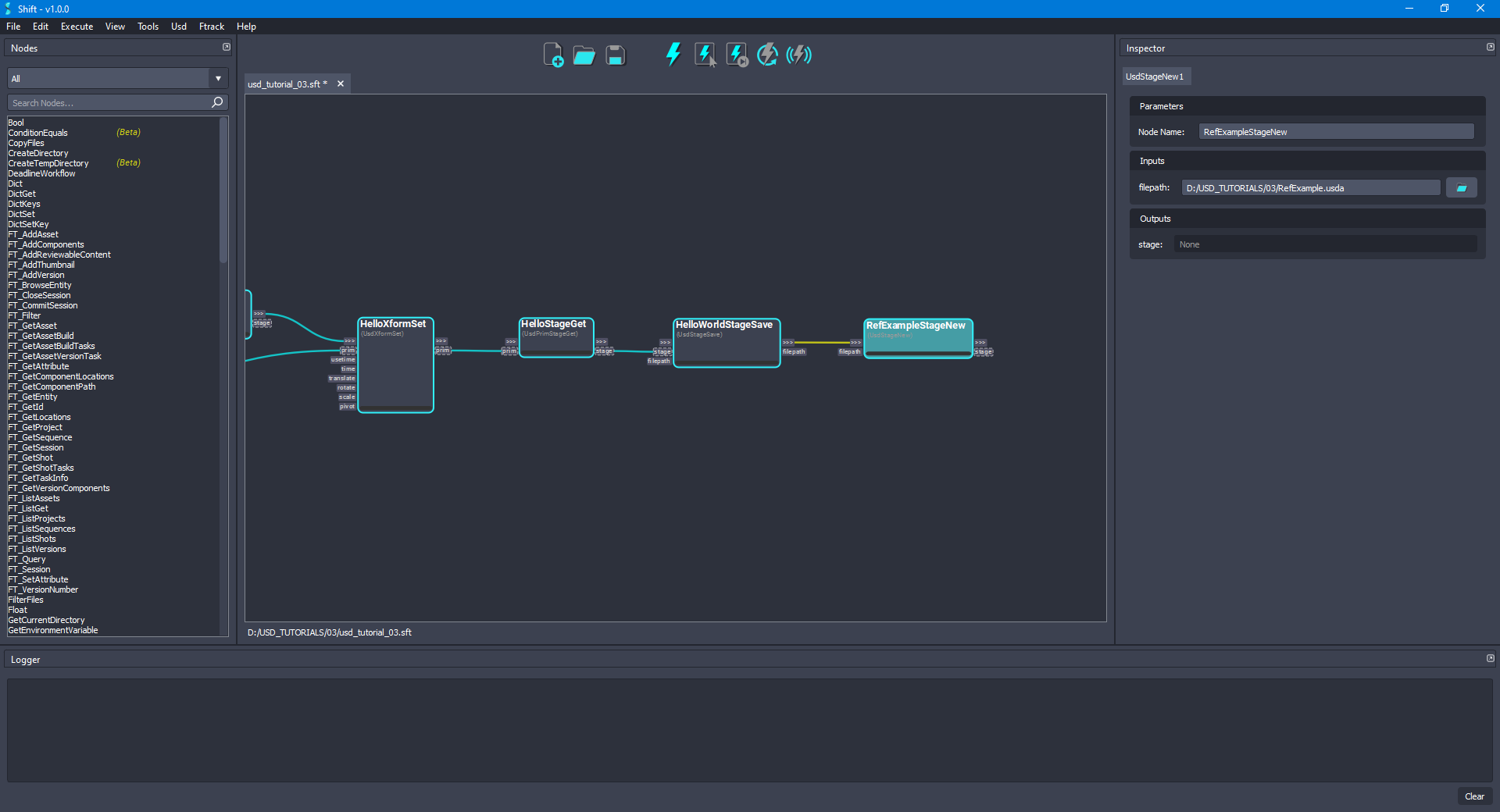The image size is (1500, 812).
Task: Select FT_GetAsset in the node list
Action: (32, 326)
